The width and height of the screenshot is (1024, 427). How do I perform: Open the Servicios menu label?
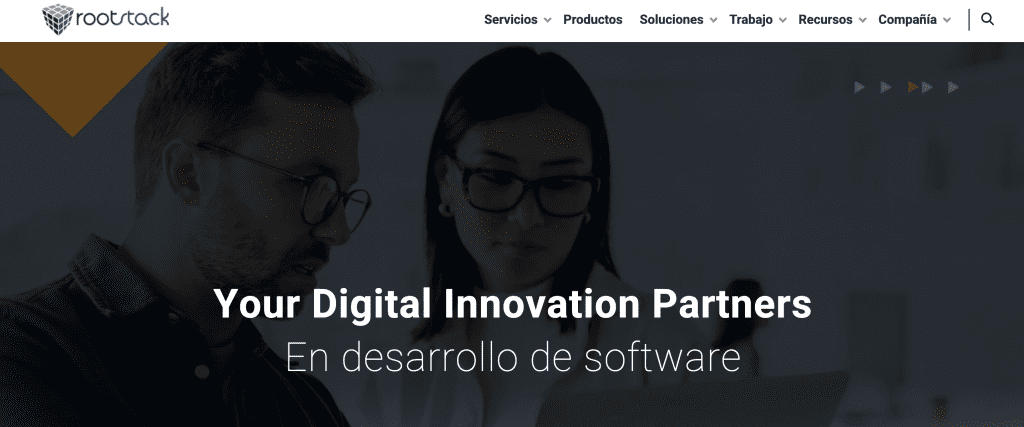pos(511,20)
